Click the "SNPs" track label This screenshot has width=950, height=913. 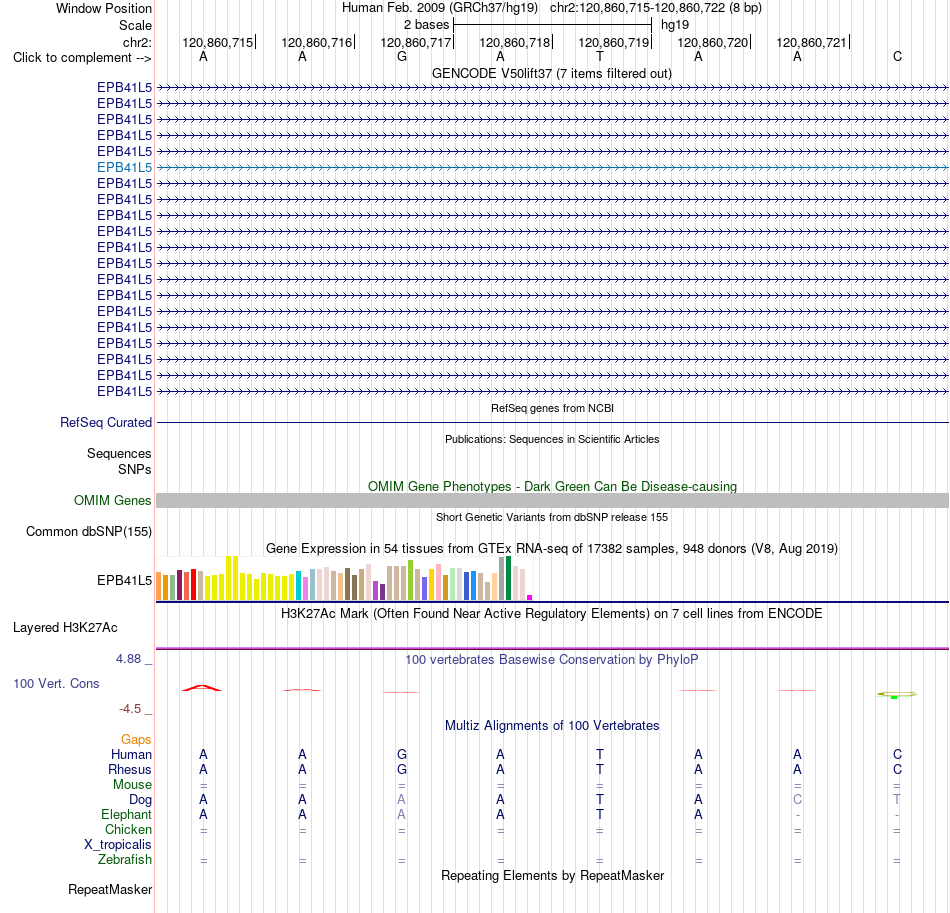135,470
